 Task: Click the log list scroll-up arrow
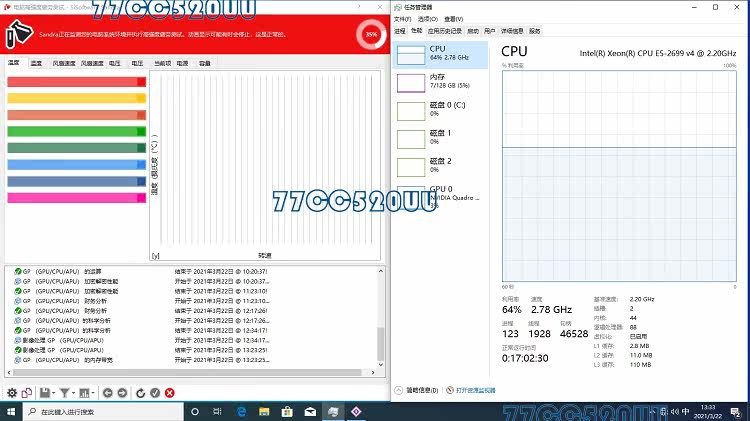pos(381,271)
